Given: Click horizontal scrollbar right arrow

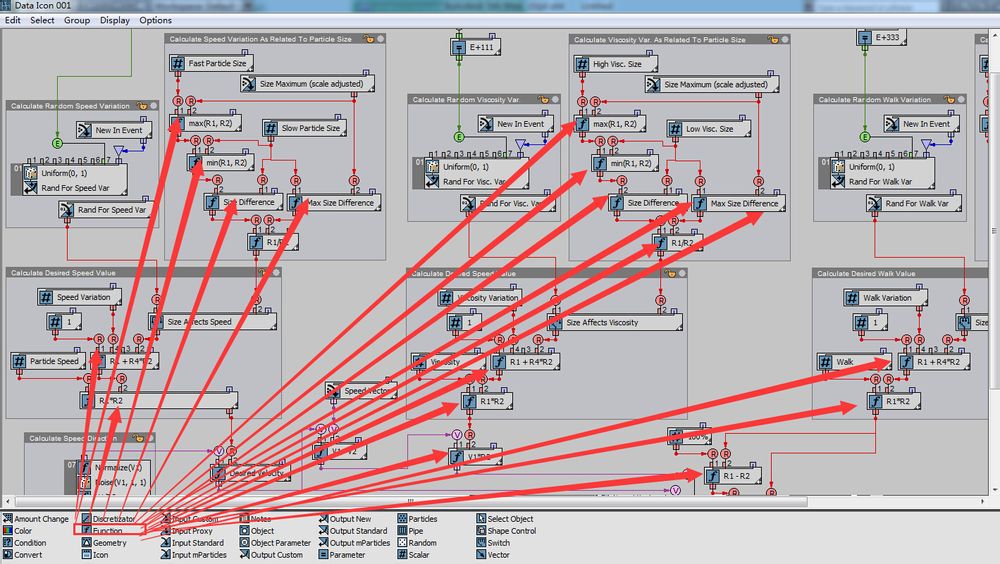Looking at the screenshot, I should [x=982, y=501].
